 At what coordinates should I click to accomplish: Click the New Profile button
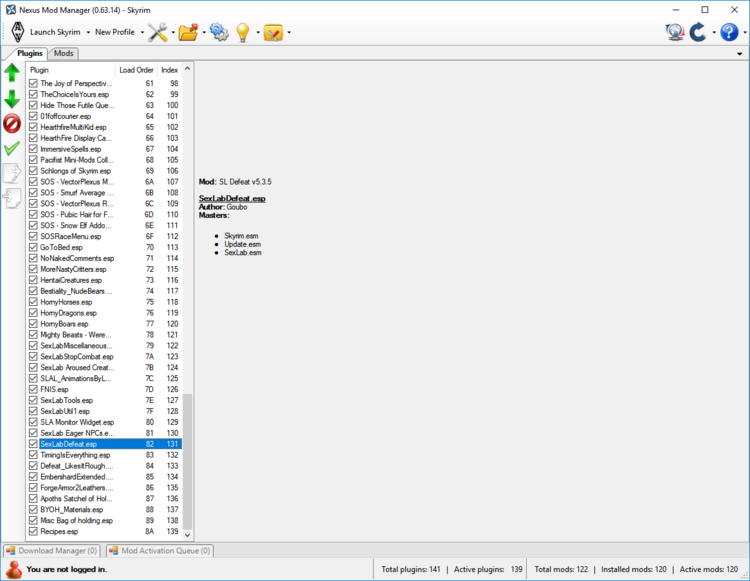tap(115, 32)
